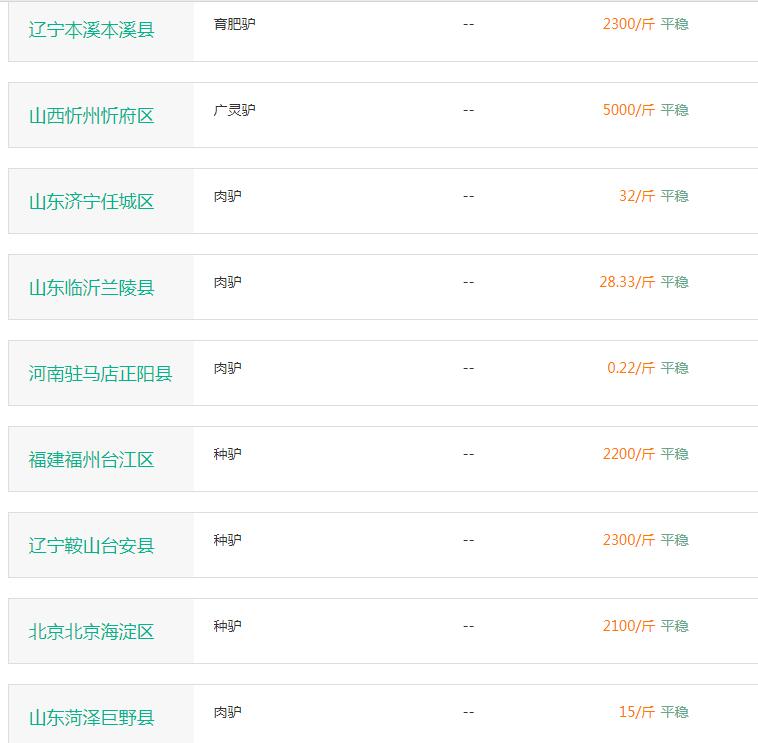Click the 0.22/斤 price in 正阳县 row
Viewport: 758px width, 743px height.
click(631, 368)
